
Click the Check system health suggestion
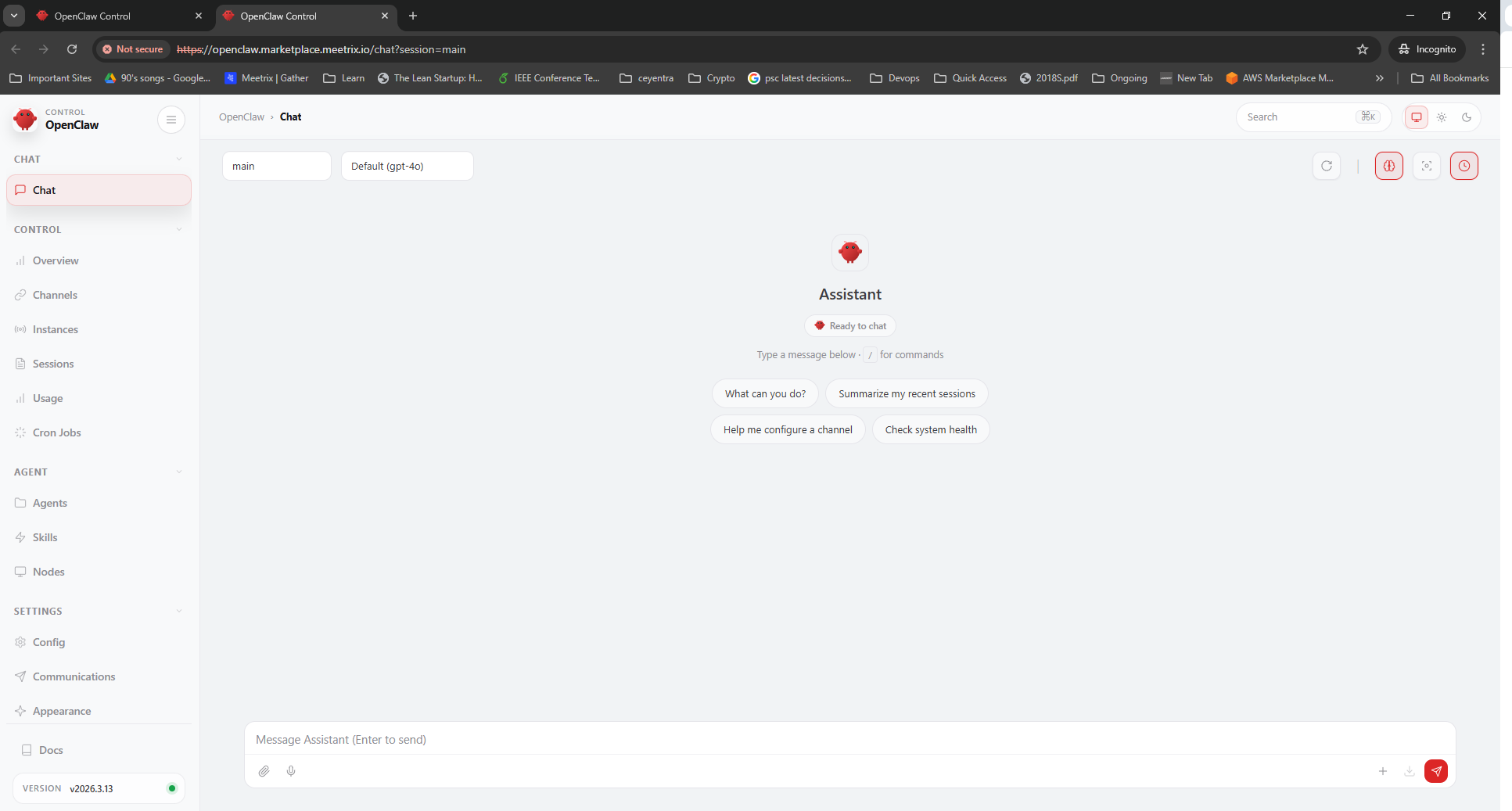point(931,429)
